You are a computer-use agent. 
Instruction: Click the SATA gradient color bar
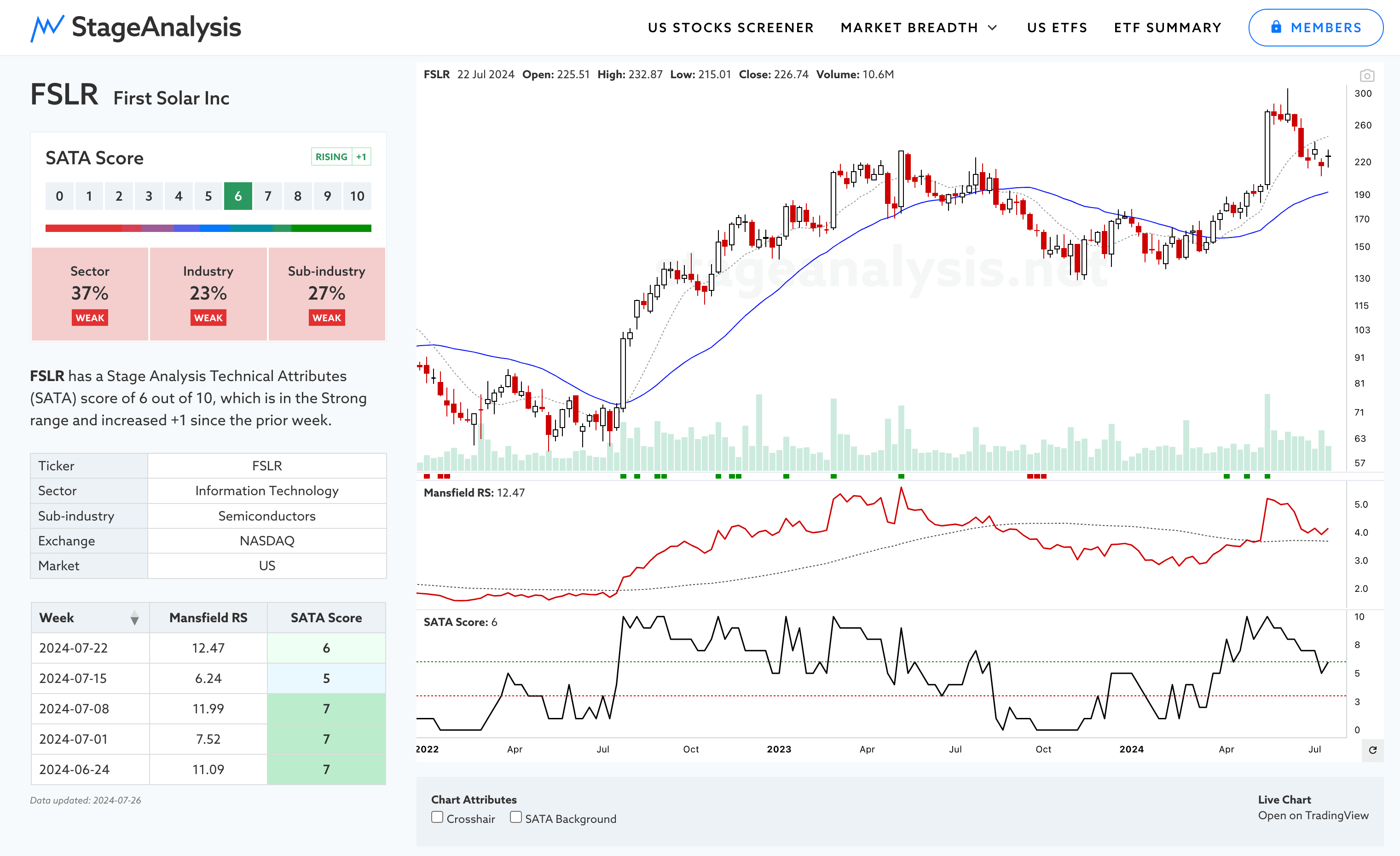[x=208, y=228]
